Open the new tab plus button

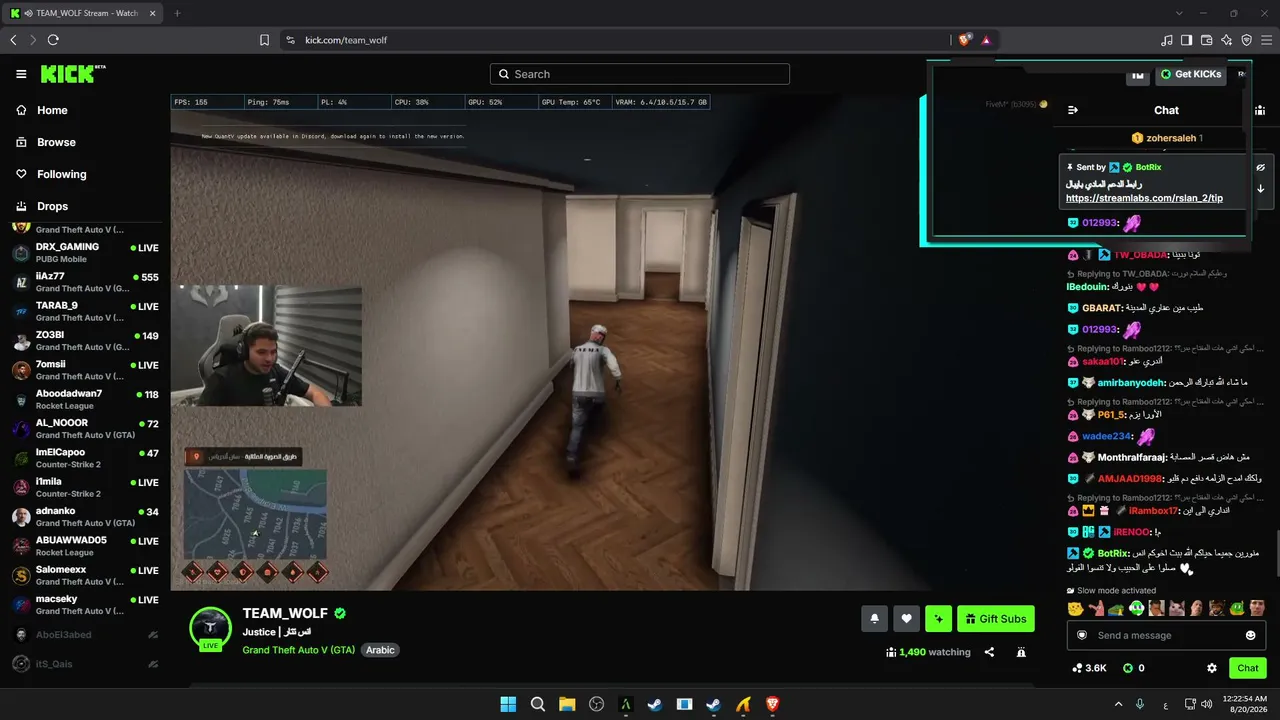(177, 13)
